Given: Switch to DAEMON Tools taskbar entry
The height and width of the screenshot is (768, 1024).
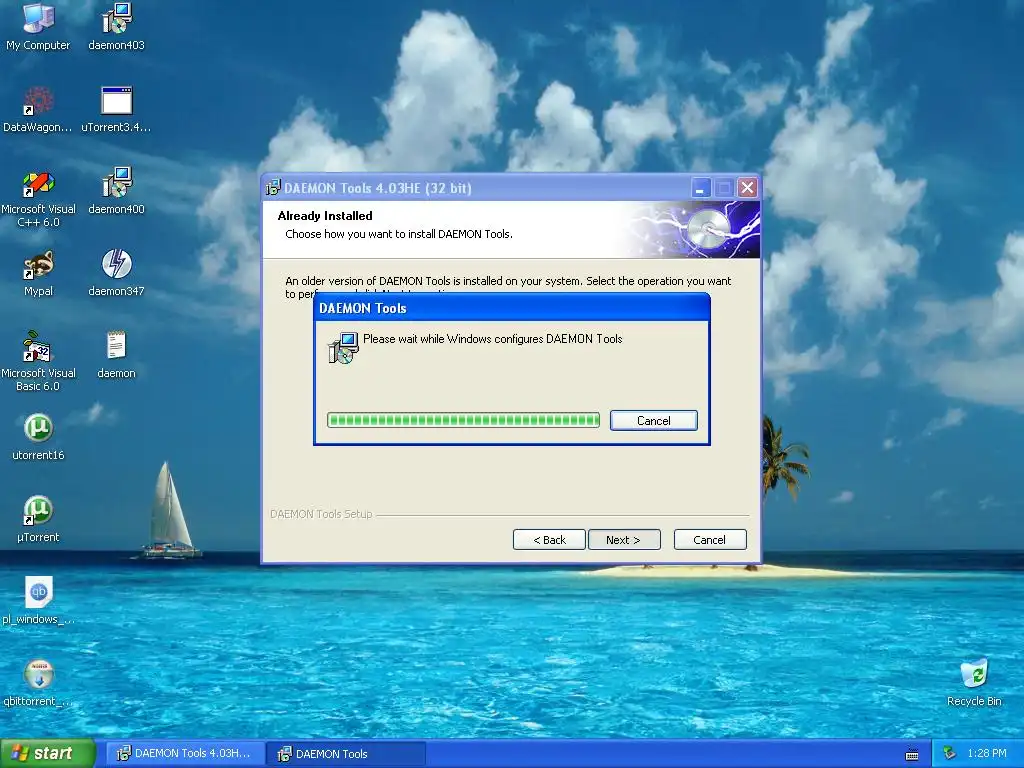Looking at the screenshot, I should click(346, 753).
